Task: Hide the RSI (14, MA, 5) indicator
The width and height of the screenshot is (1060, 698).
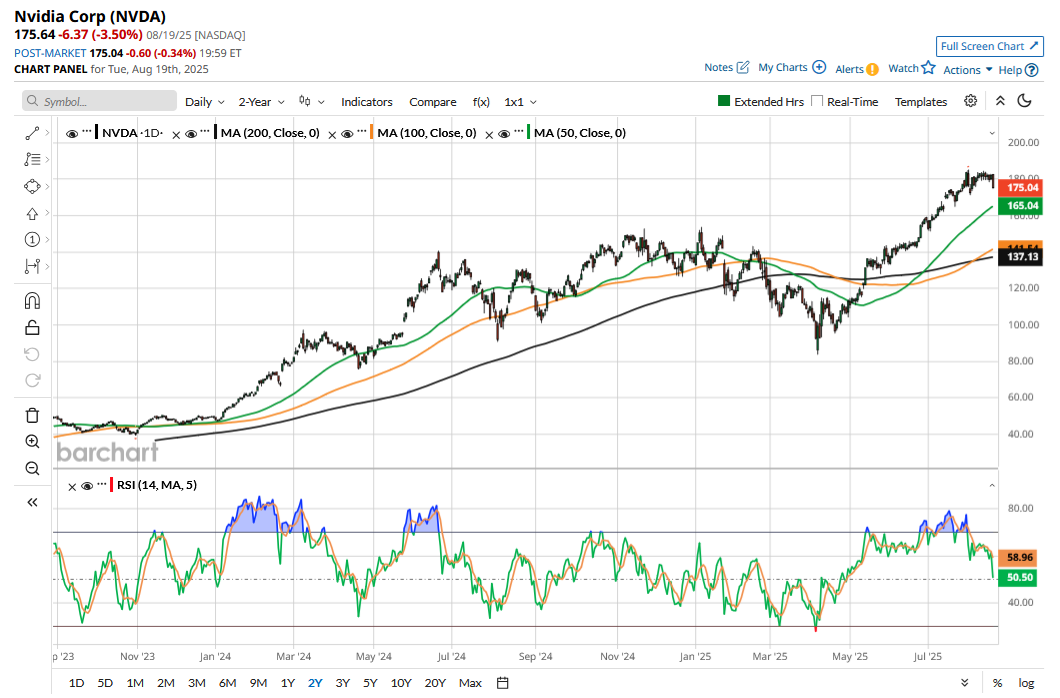Action: (87, 486)
